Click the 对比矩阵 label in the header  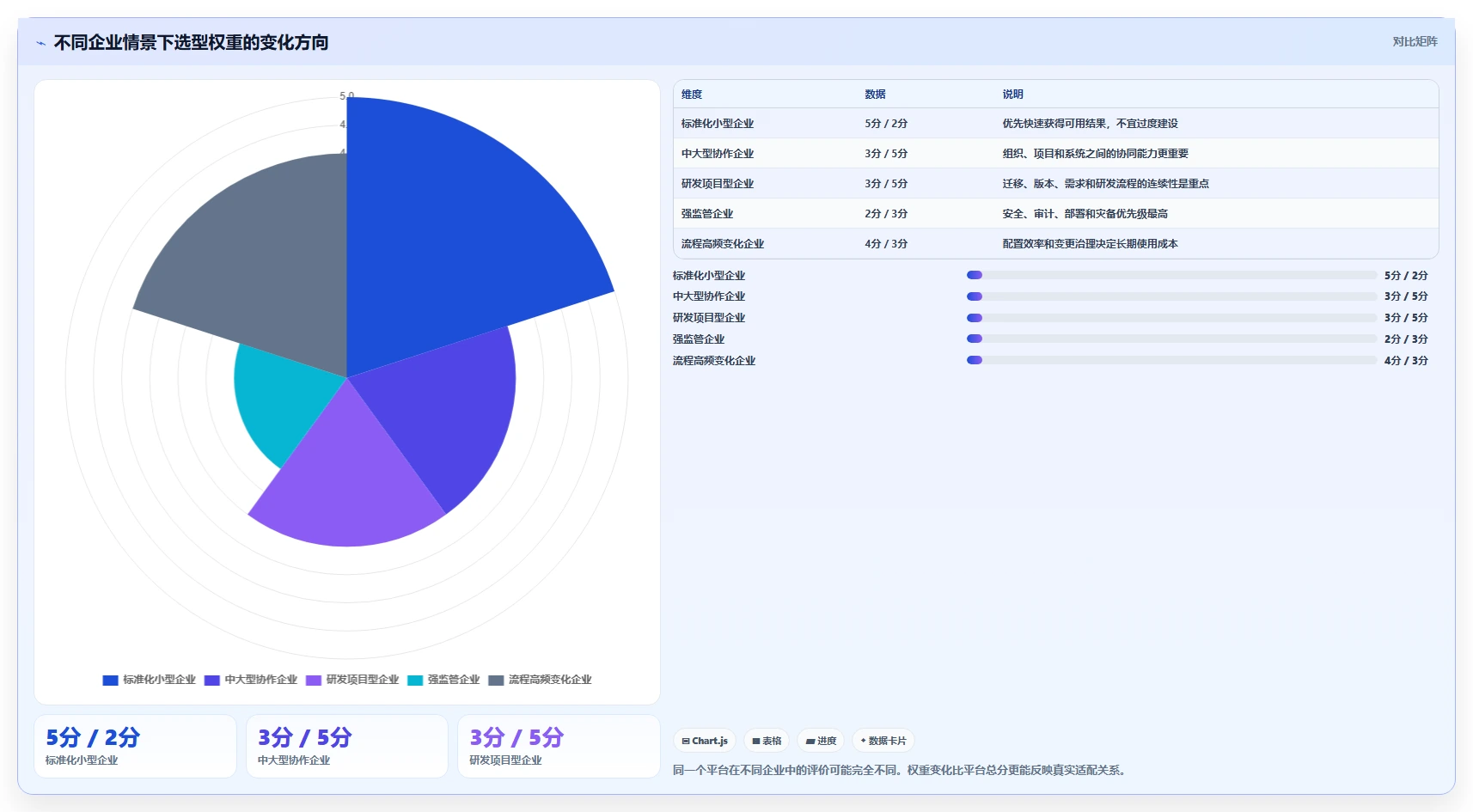[x=1415, y=41]
